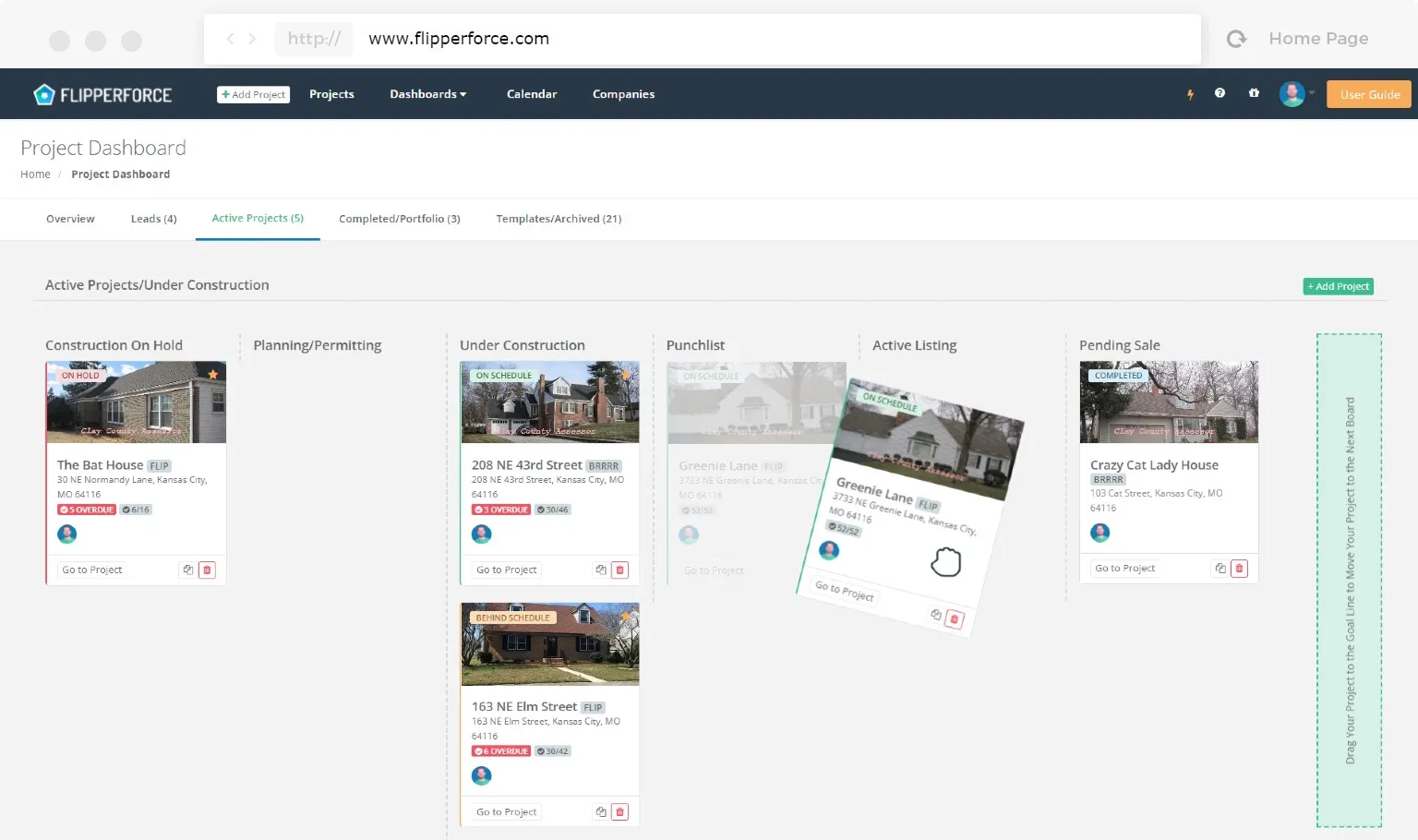Click the lightning bolt icon in navbar
1418x840 pixels.
click(1190, 94)
